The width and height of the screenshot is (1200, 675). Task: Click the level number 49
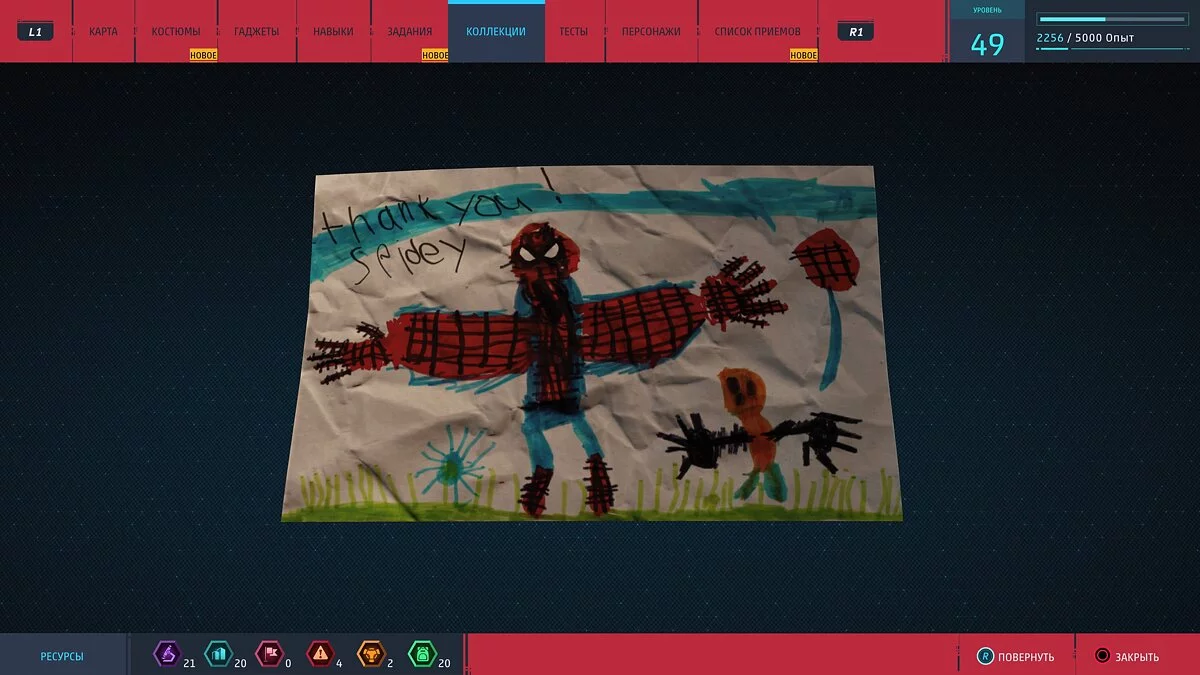coord(987,45)
